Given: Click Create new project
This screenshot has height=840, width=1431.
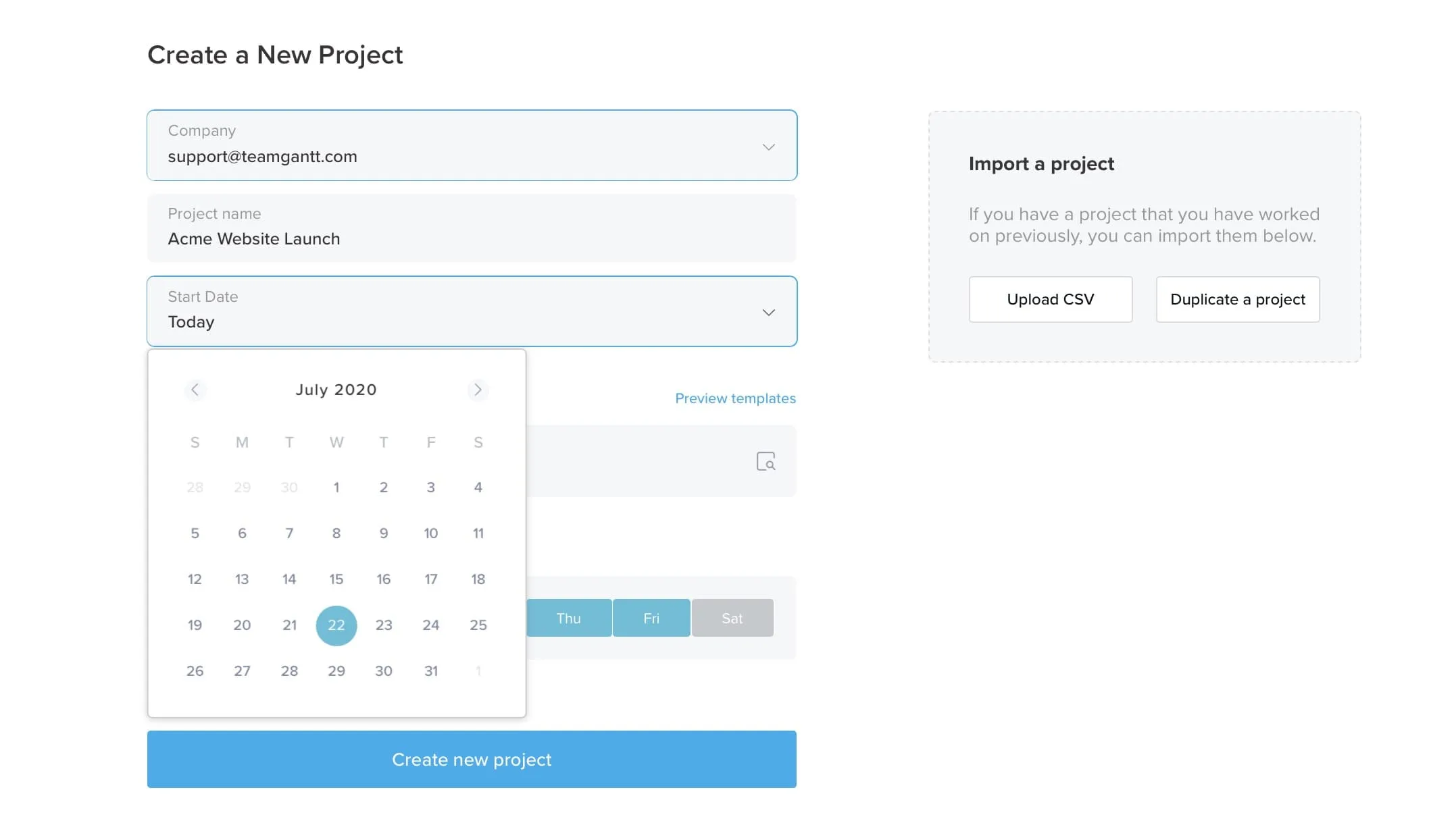Looking at the screenshot, I should [x=472, y=759].
